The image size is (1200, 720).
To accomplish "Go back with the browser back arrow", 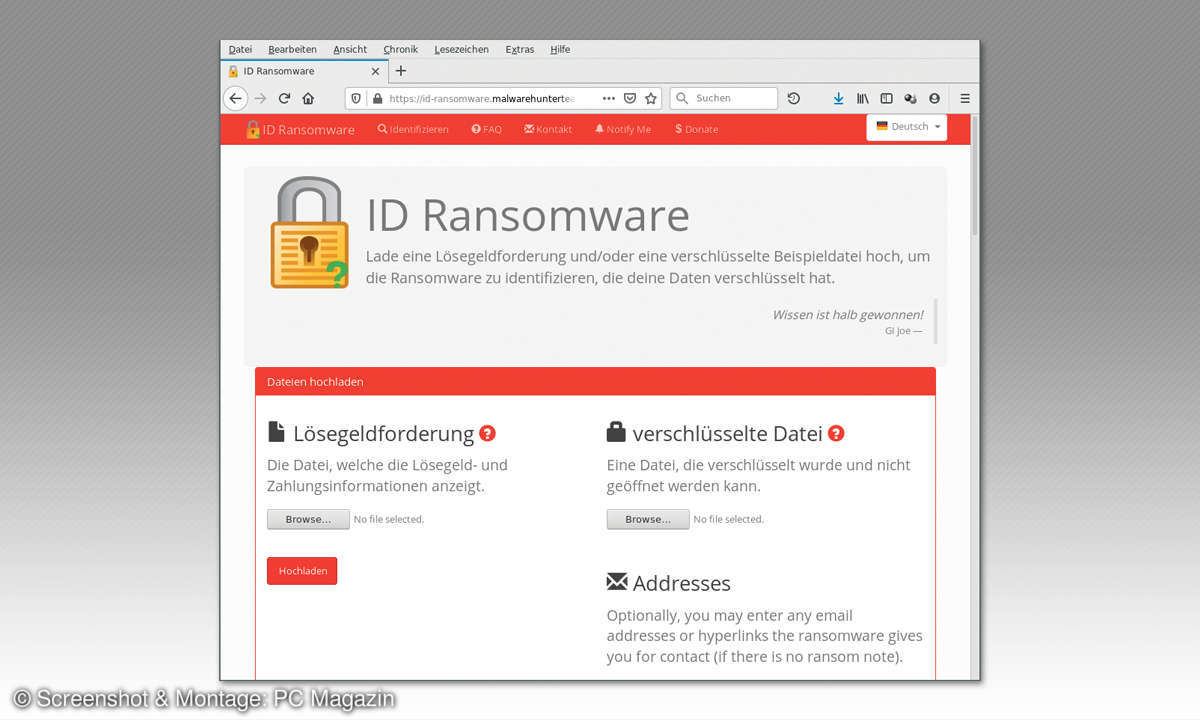I will click(235, 98).
